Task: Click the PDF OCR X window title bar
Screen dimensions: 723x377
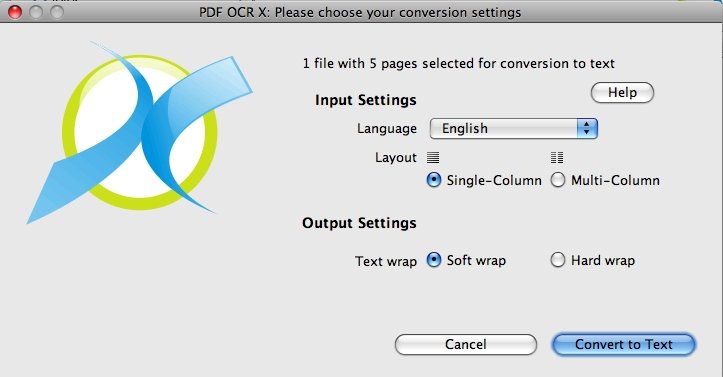Action: click(361, 12)
